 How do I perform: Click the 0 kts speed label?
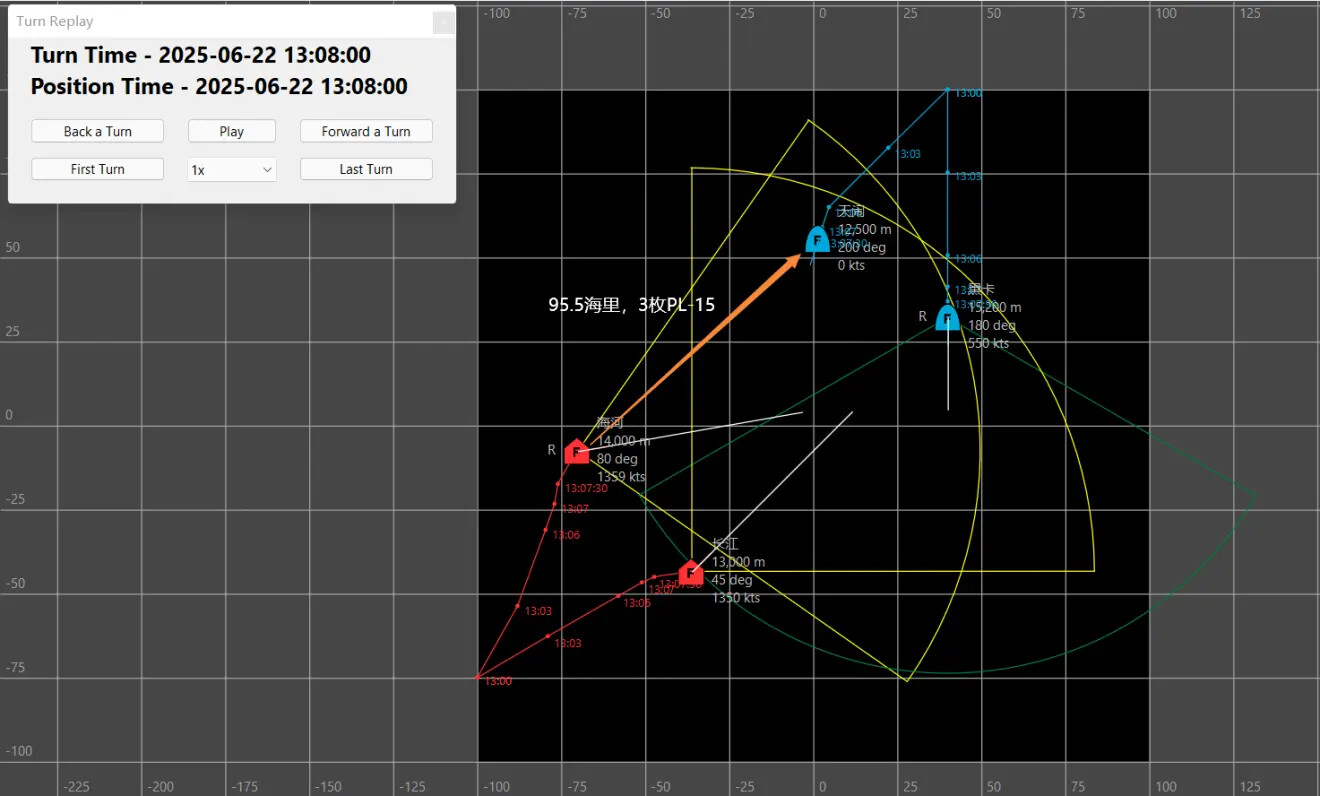pos(851,265)
